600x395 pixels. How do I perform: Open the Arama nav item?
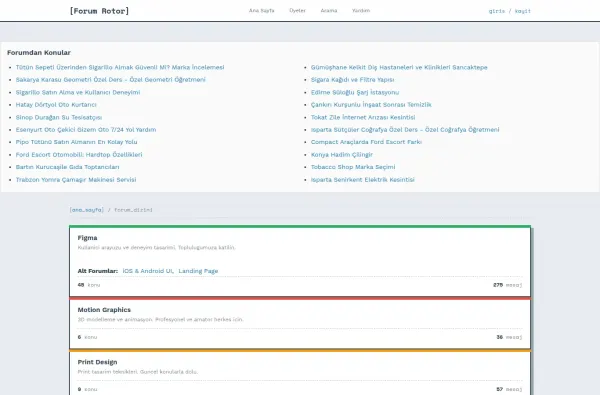coord(329,11)
